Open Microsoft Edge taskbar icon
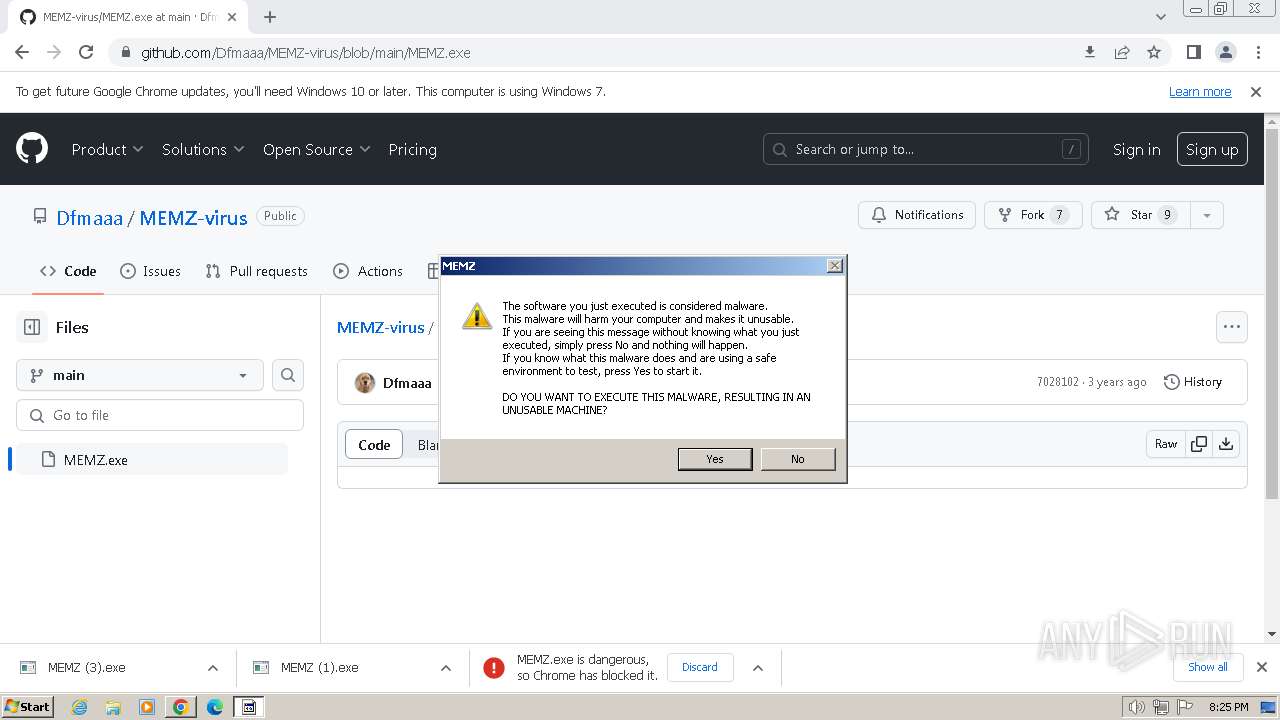Screen dimensions: 1280x720 pyautogui.click(x=215, y=707)
